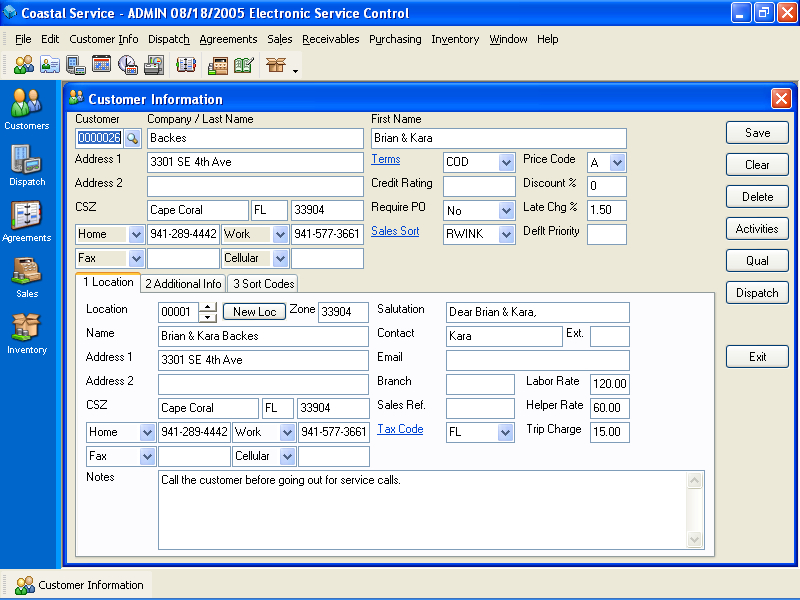Click the Exit button
This screenshot has width=800, height=600.
pyautogui.click(x=757, y=357)
